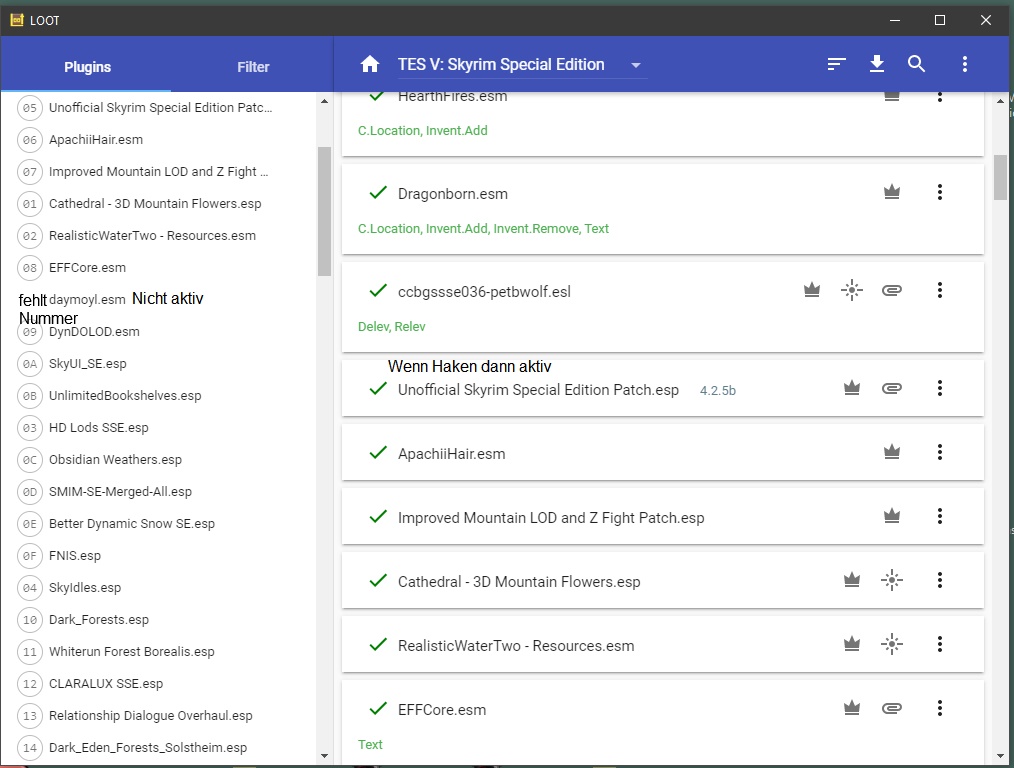Click checkmark beside Cathedral - 3D Mountain Flowers.esp
Viewport: 1014px width, 768px height.
coord(378,581)
